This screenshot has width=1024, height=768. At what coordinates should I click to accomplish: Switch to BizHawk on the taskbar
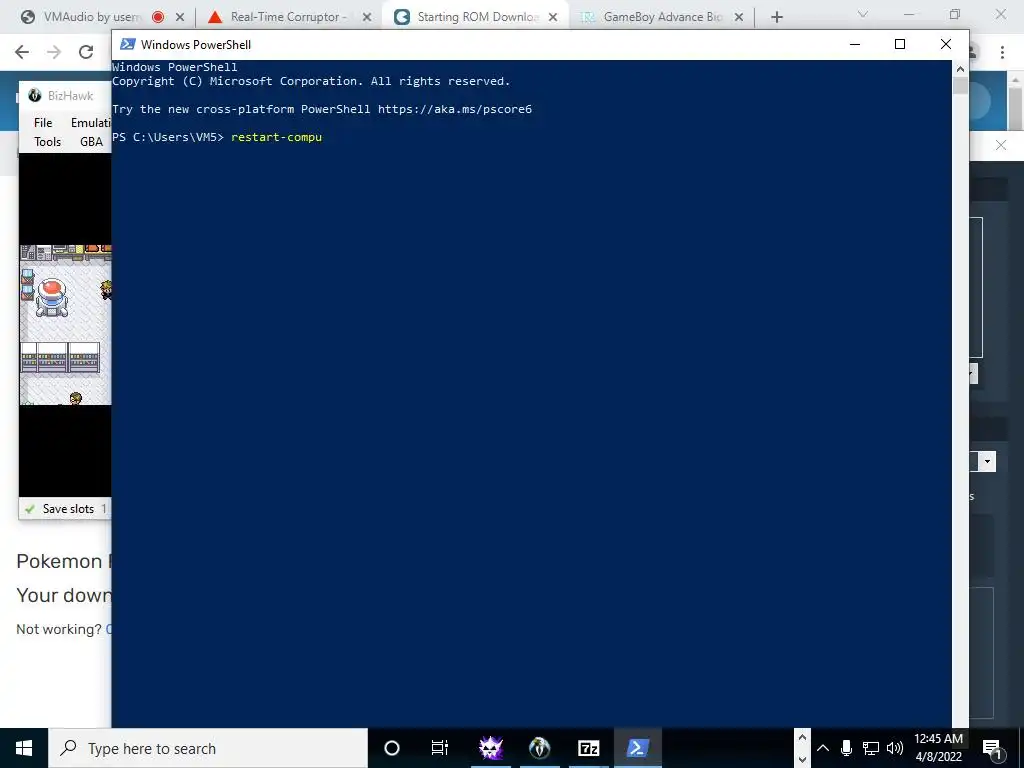(x=539, y=748)
